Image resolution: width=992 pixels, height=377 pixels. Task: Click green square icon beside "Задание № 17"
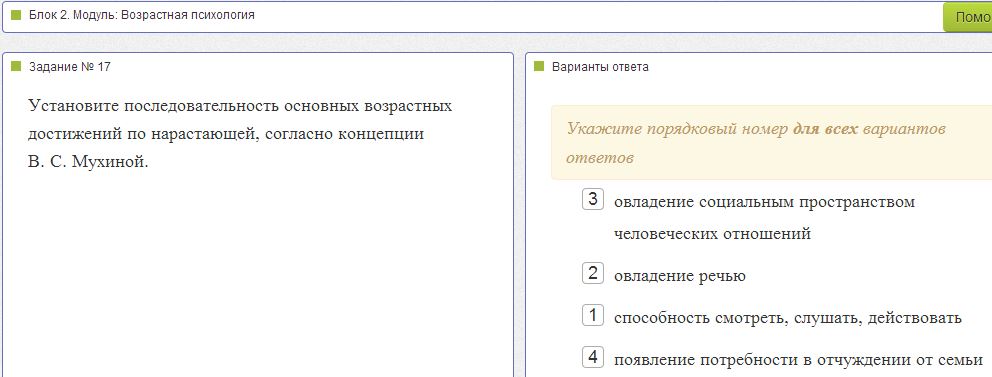point(16,66)
